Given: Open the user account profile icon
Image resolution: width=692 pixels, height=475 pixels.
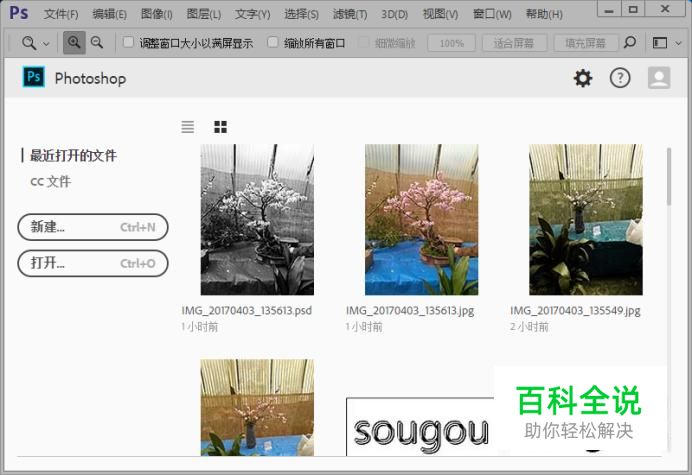Looking at the screenshot, I should tap(659, 78).
